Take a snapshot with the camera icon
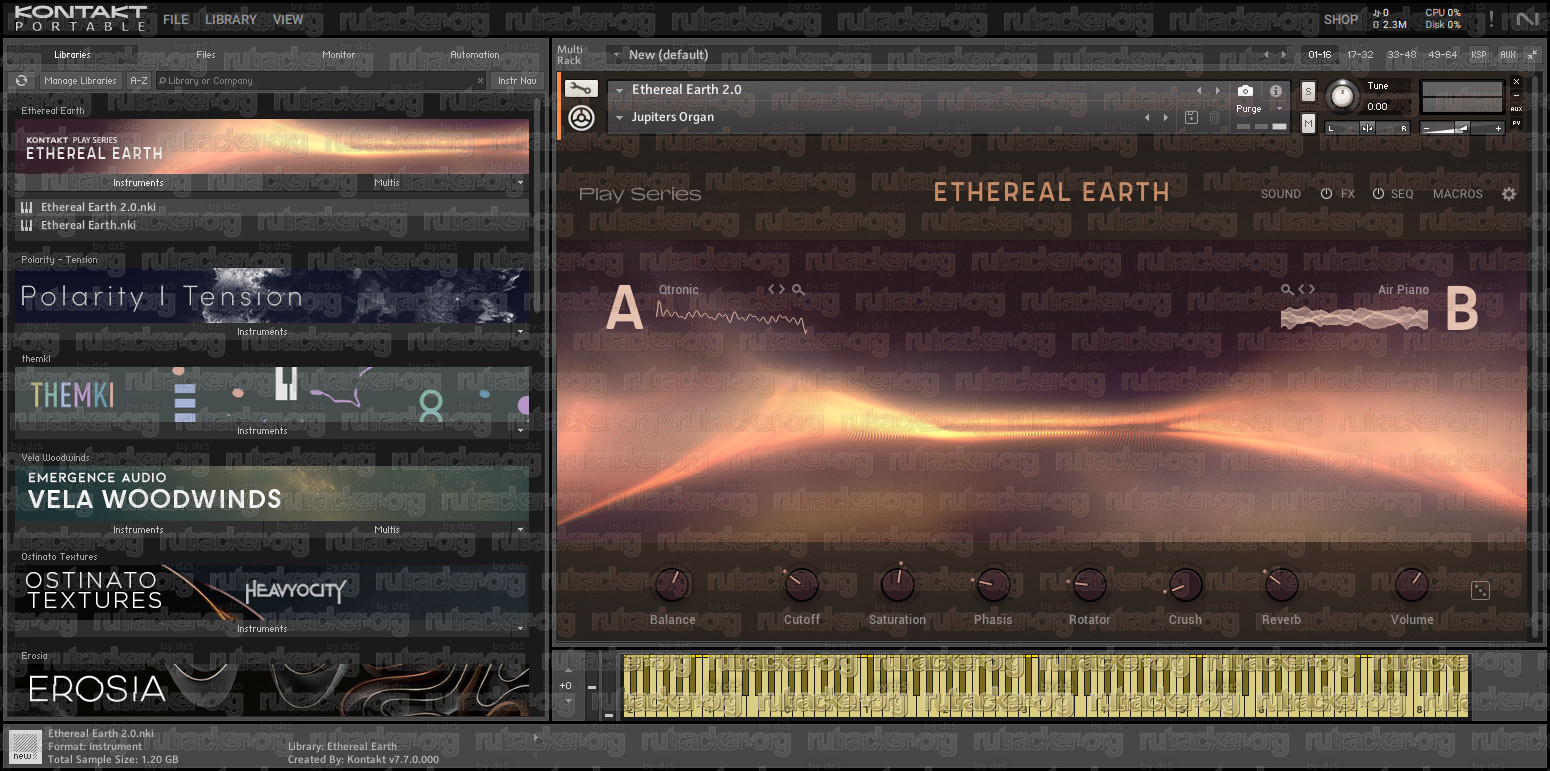The image size is (1550, 771). [1245, 90]
